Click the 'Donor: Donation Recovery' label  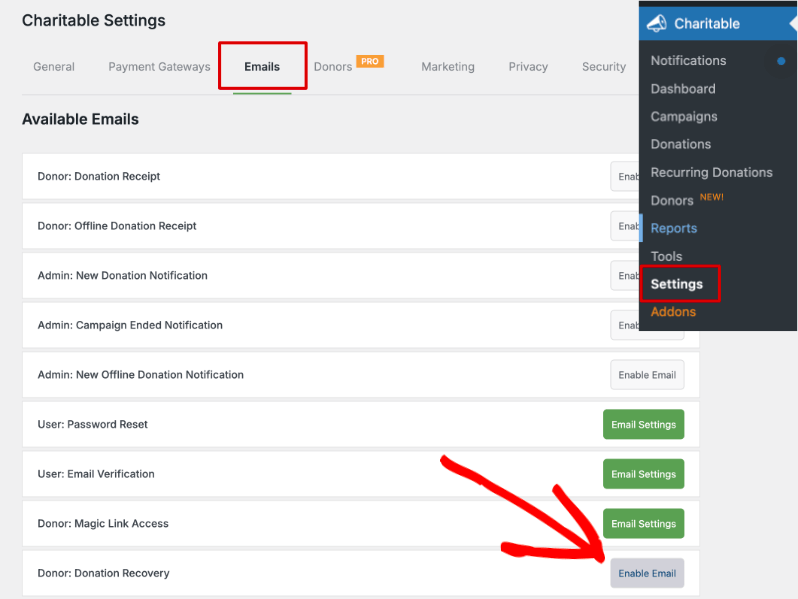coord(104,573)
